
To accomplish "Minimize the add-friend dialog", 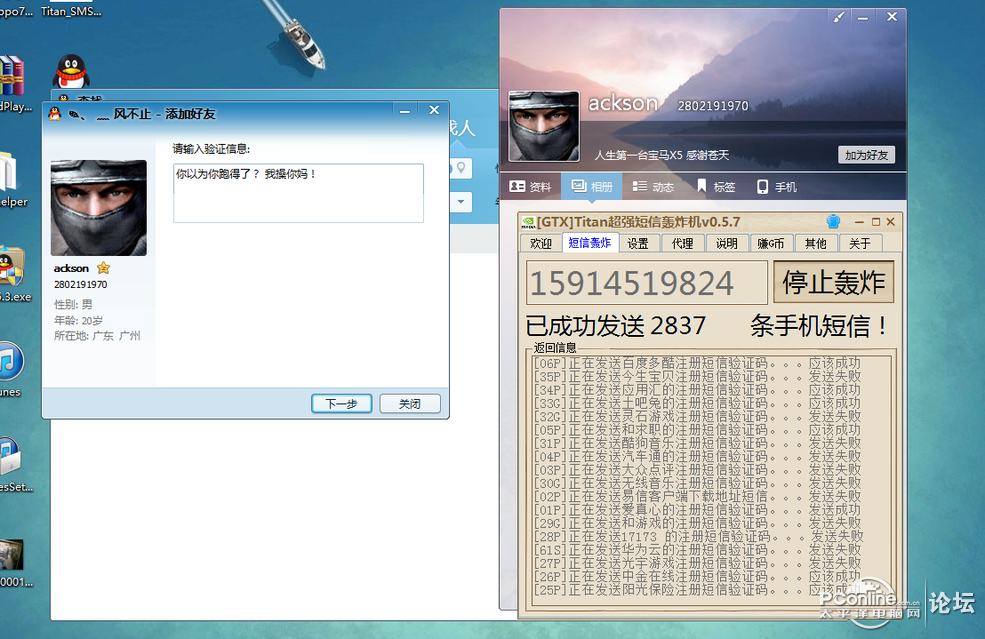I will point(405,111).
